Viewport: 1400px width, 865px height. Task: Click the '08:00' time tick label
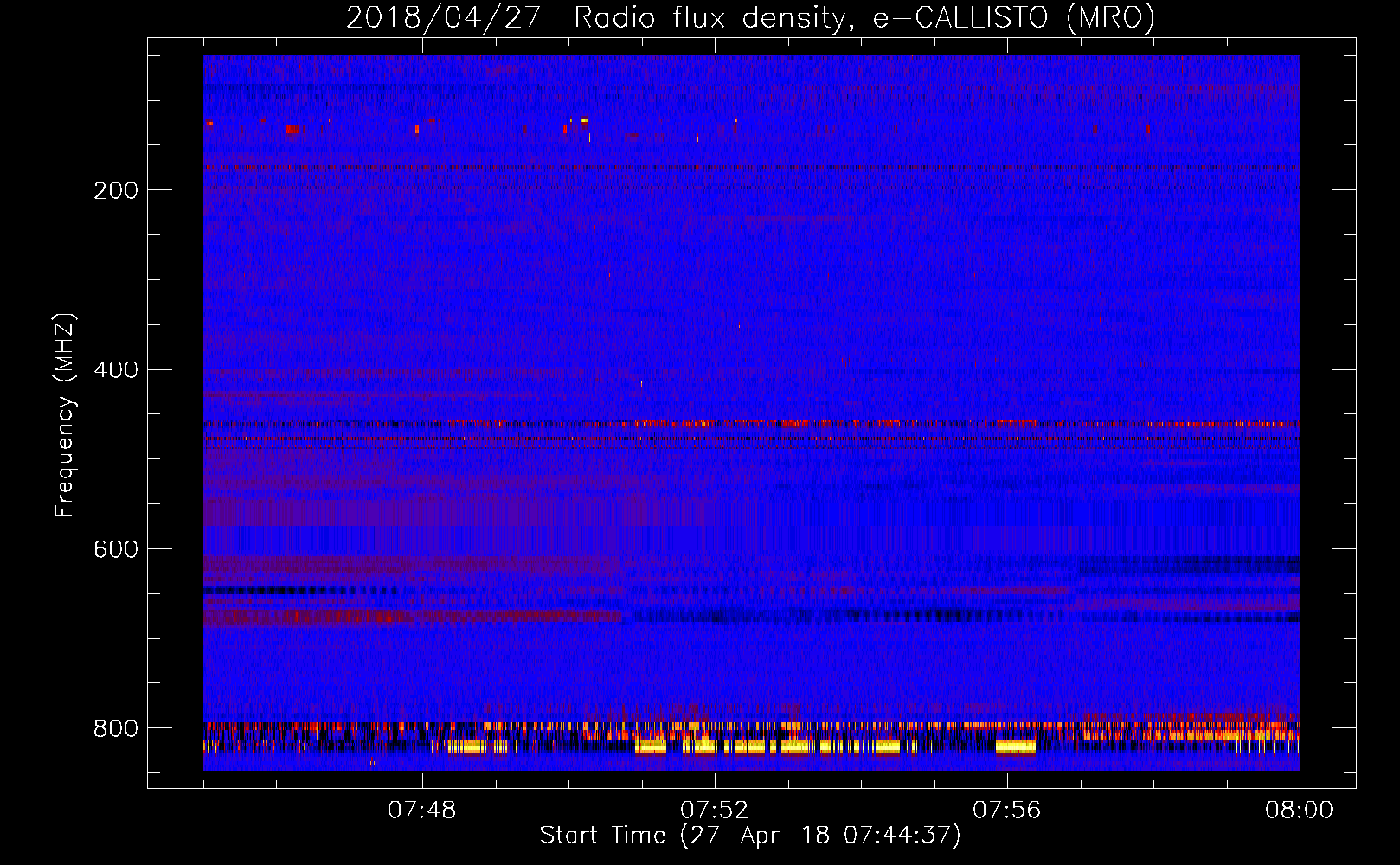(1299, 811)
